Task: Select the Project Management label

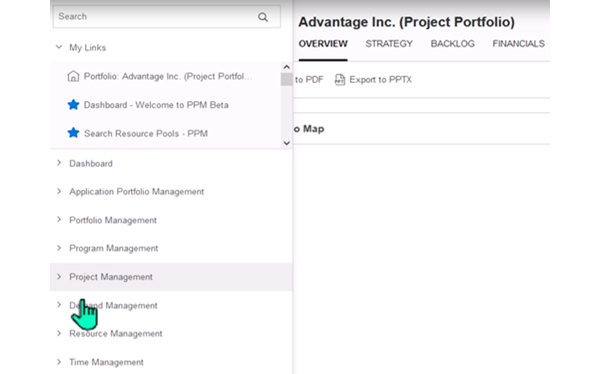Action: (111, 277)
